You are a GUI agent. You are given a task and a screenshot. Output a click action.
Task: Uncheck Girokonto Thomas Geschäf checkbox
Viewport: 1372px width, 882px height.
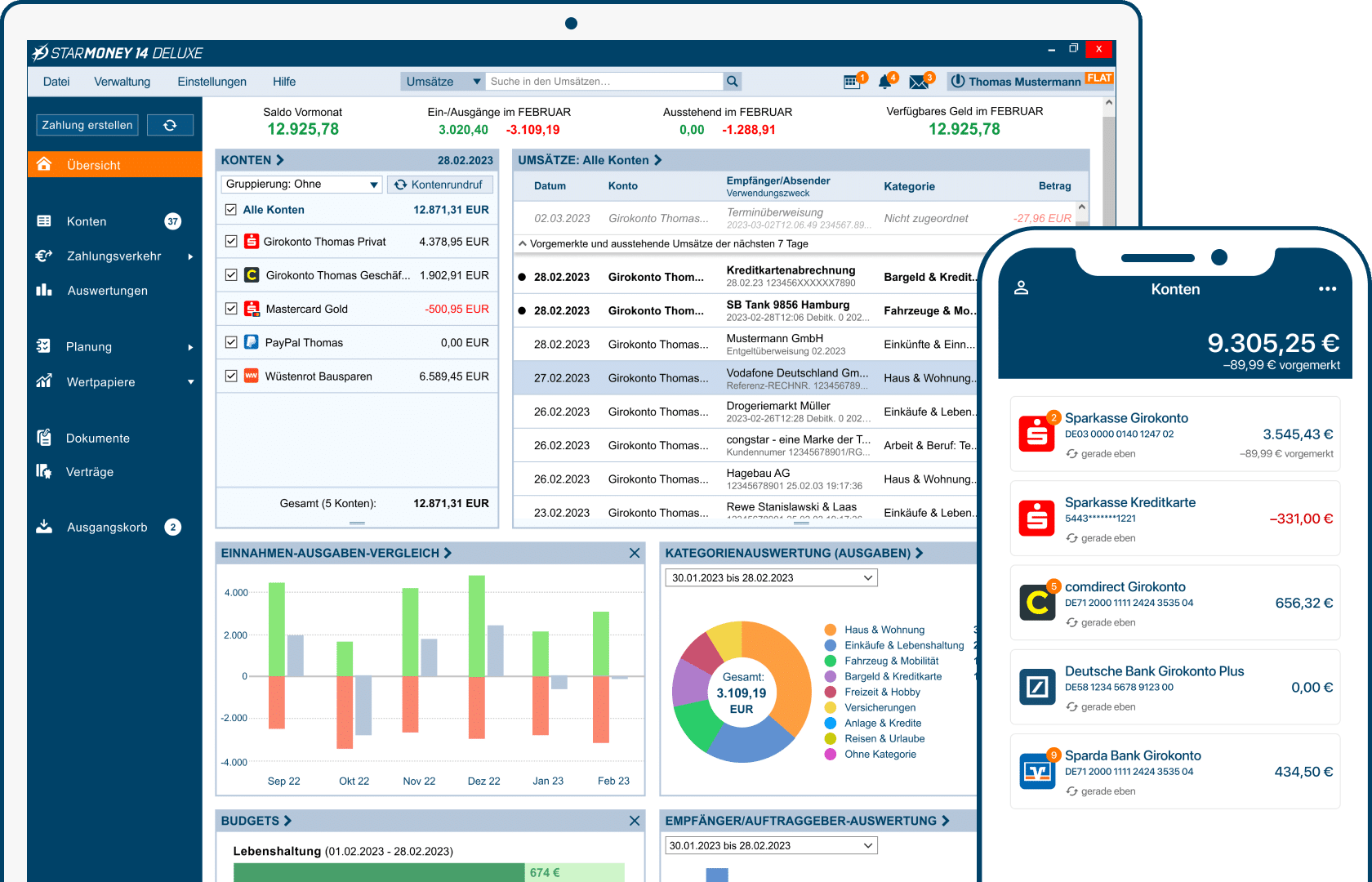tap(231, 275)
